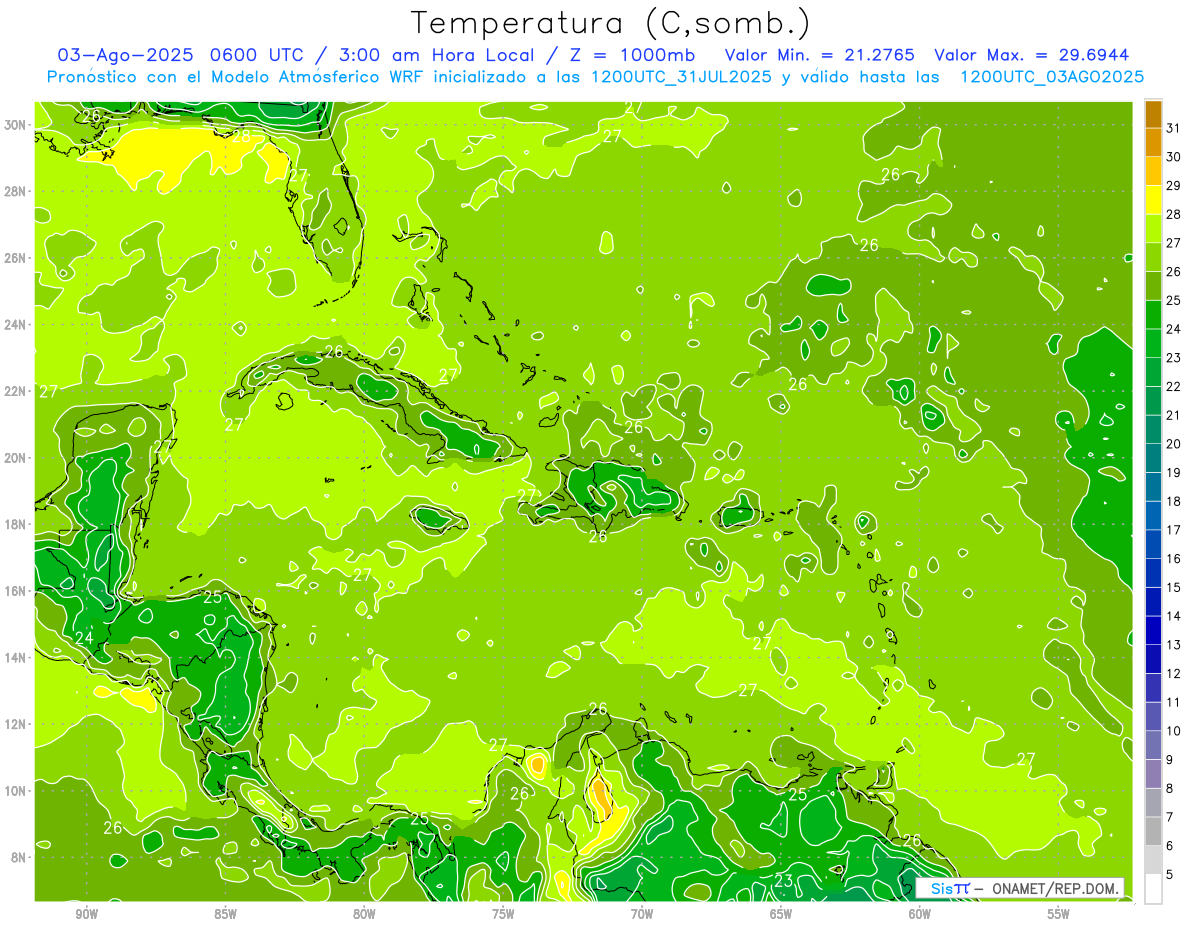This screenshot has width=1200, height=927.
Task: Click the '18N' latitude axis label
Action: tap(16, 524)
